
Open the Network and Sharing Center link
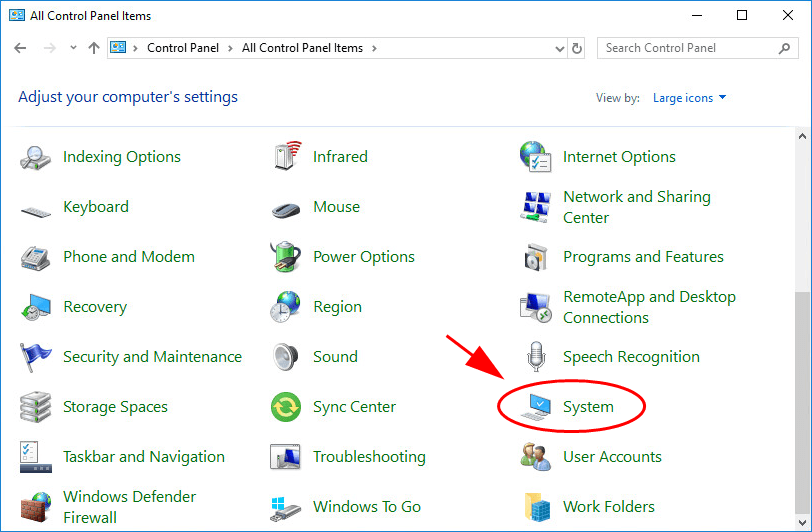coord(637,207)
